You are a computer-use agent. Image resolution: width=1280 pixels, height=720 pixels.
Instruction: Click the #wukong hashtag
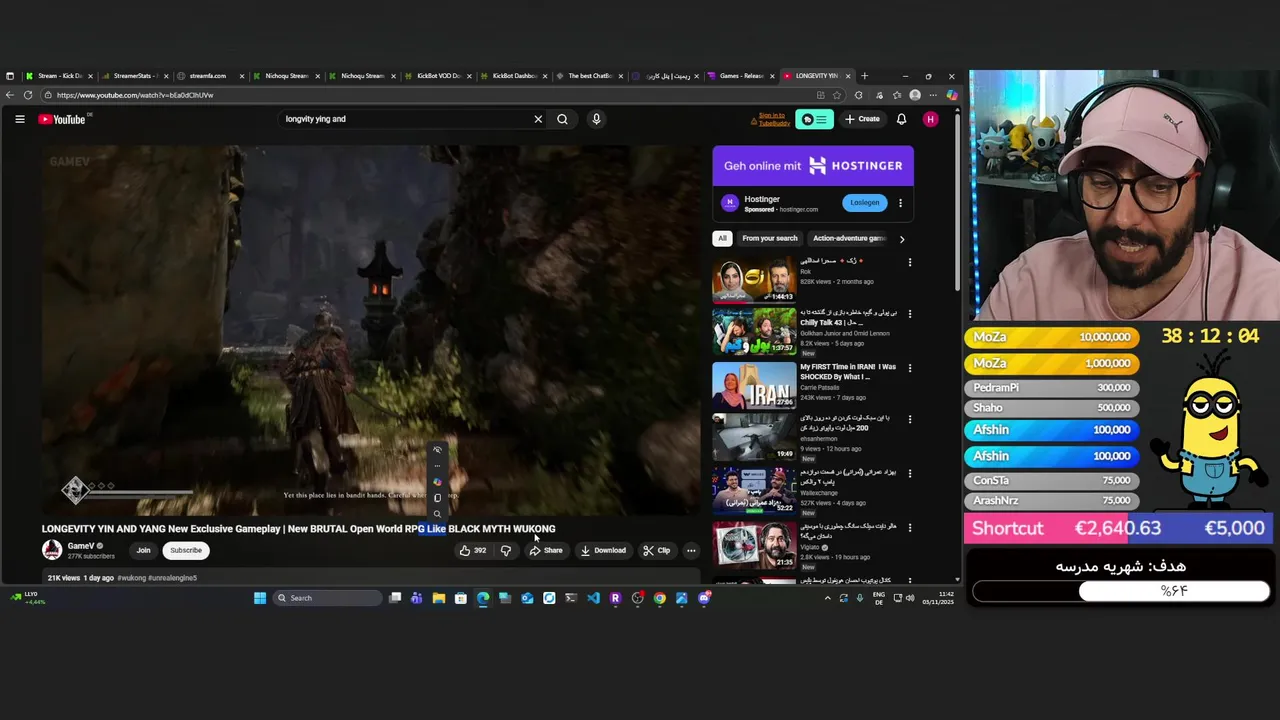pos(131,578)
